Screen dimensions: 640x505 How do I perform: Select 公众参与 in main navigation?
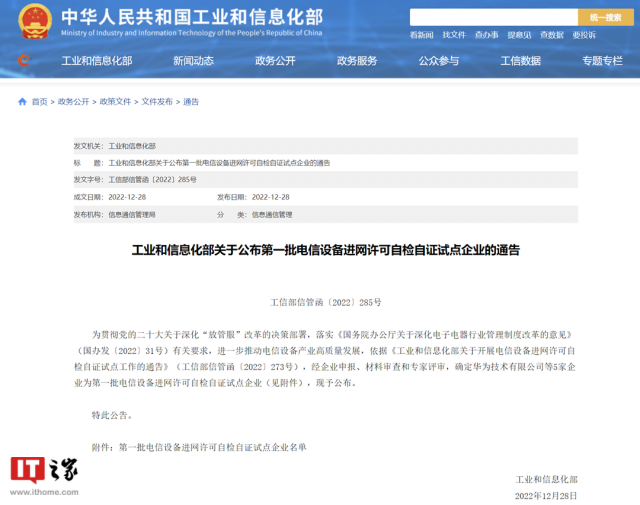(439, 61)
